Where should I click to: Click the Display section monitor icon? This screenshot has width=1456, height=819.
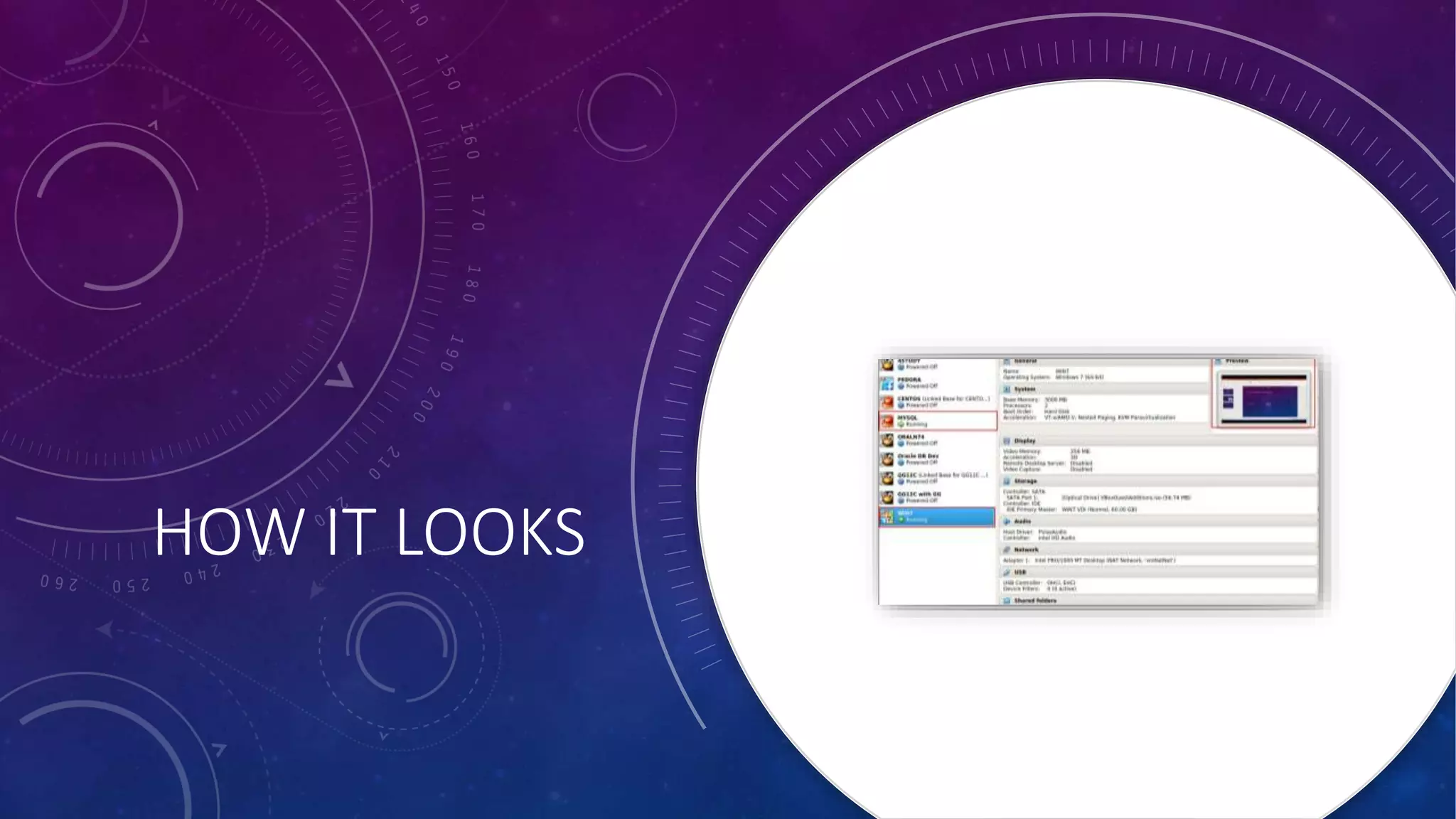(x=1007, y=441)
